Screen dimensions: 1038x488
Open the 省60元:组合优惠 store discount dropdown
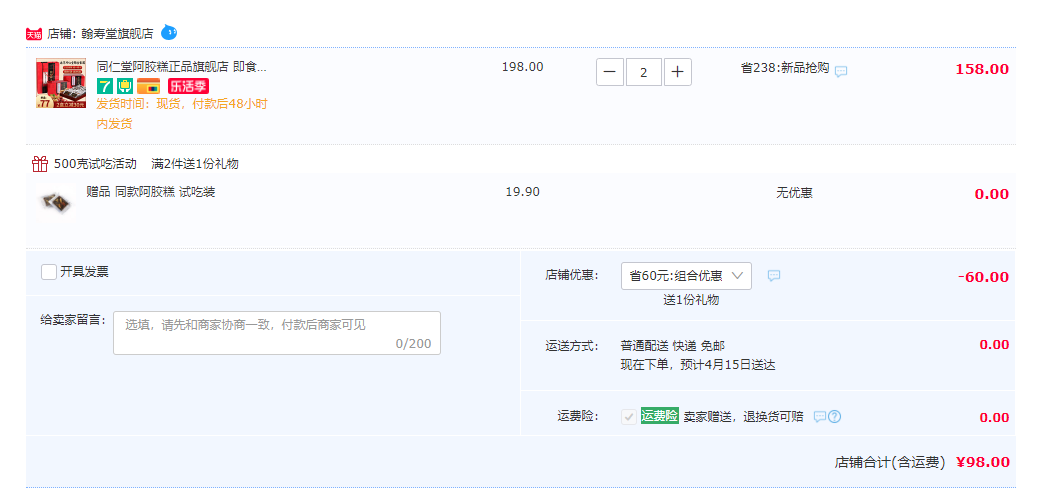point(686,276)
